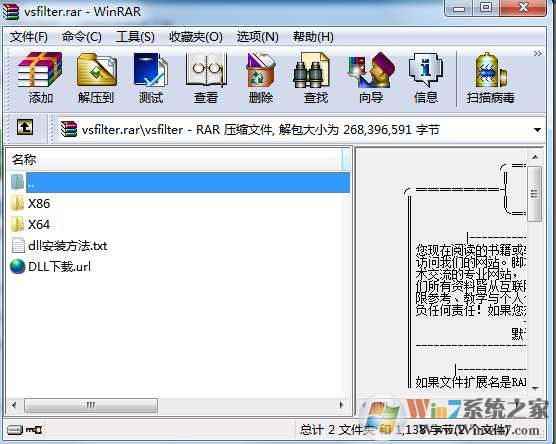Screen dimensions: 556x444
Task: Select the dll安装方法.txt file
Action: [59, 245]
